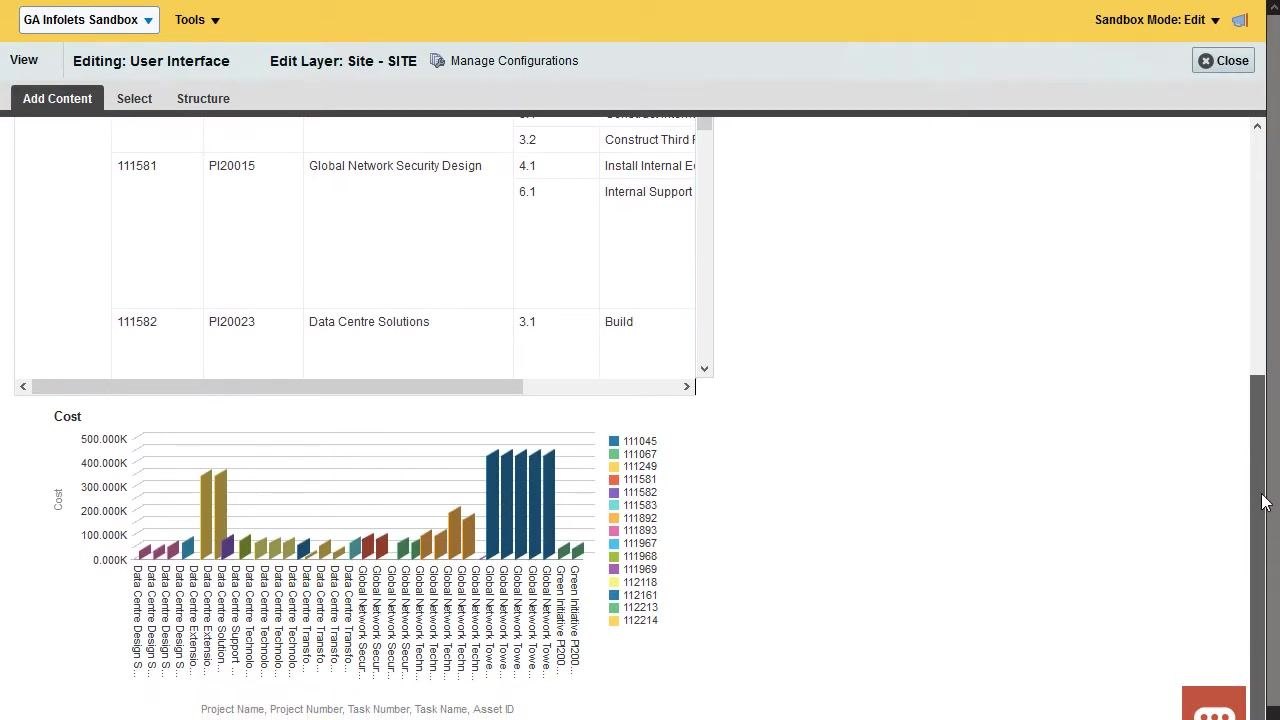Viewport: 1280px width, 720px height.
Task: Click the page content scroll up arrow
Action: coord(1257,126)
